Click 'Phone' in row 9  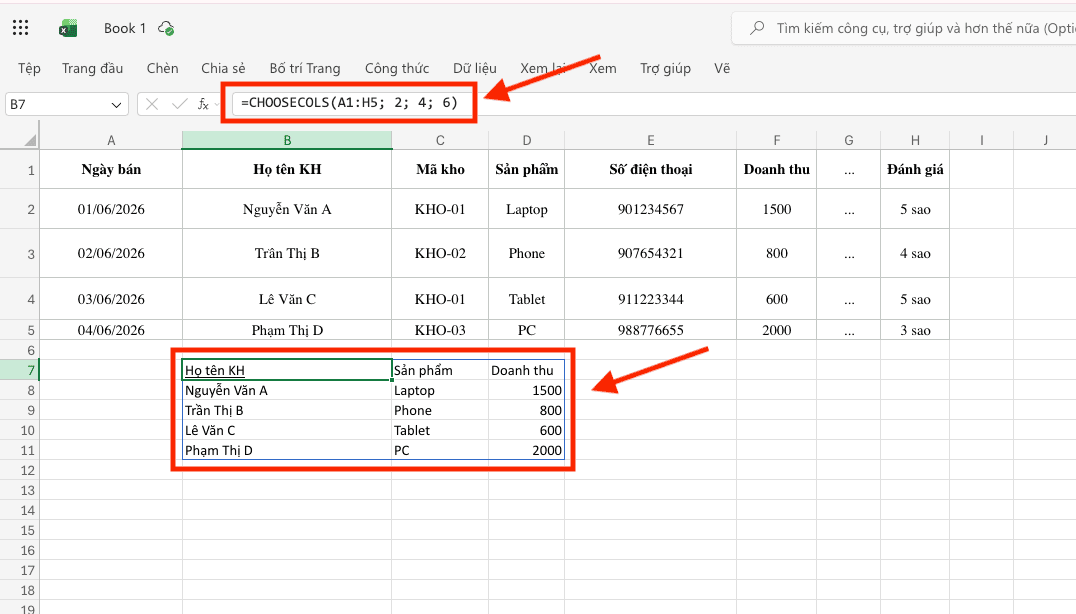click(440, 410)
